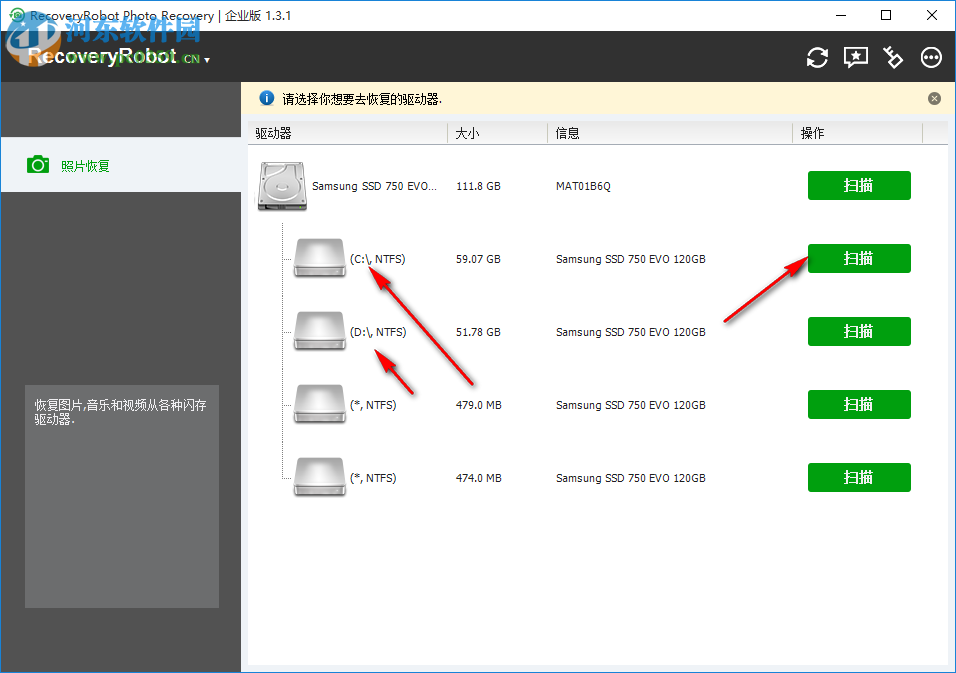Click the feedback speech bubble icon
Screen dimensions: 956x673
pos(855,58)
